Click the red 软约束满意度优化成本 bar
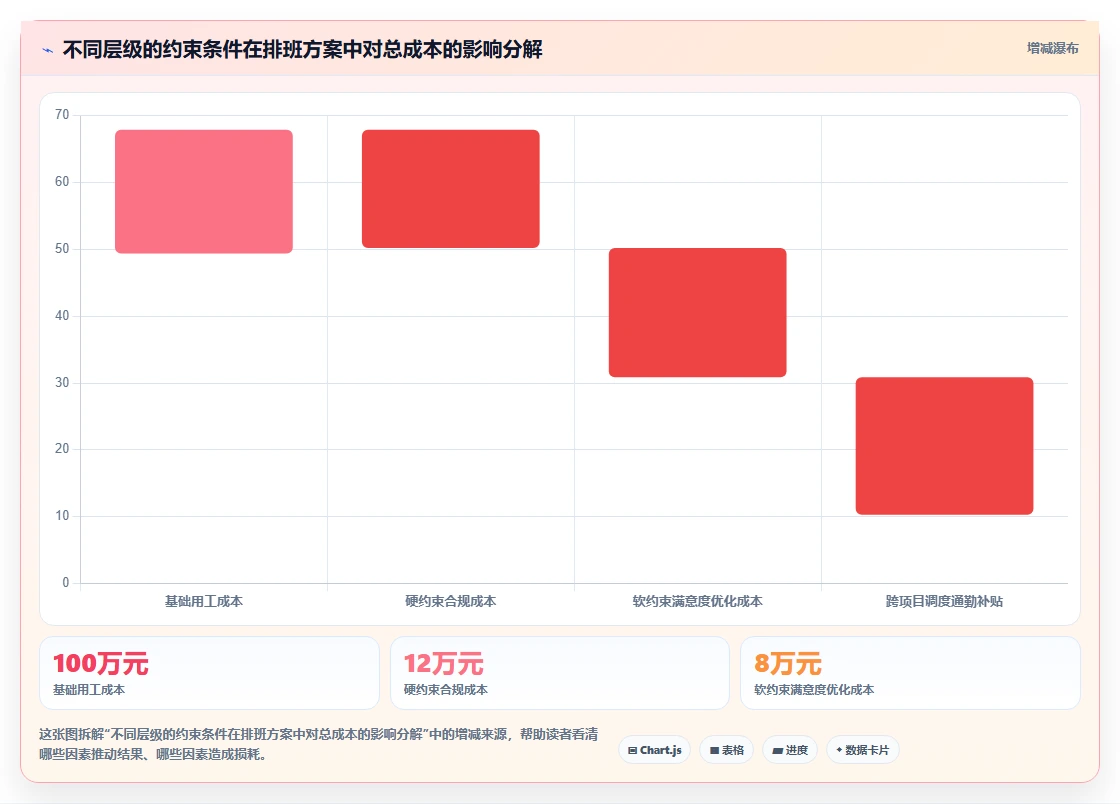1120x804 pixels. 697,312
